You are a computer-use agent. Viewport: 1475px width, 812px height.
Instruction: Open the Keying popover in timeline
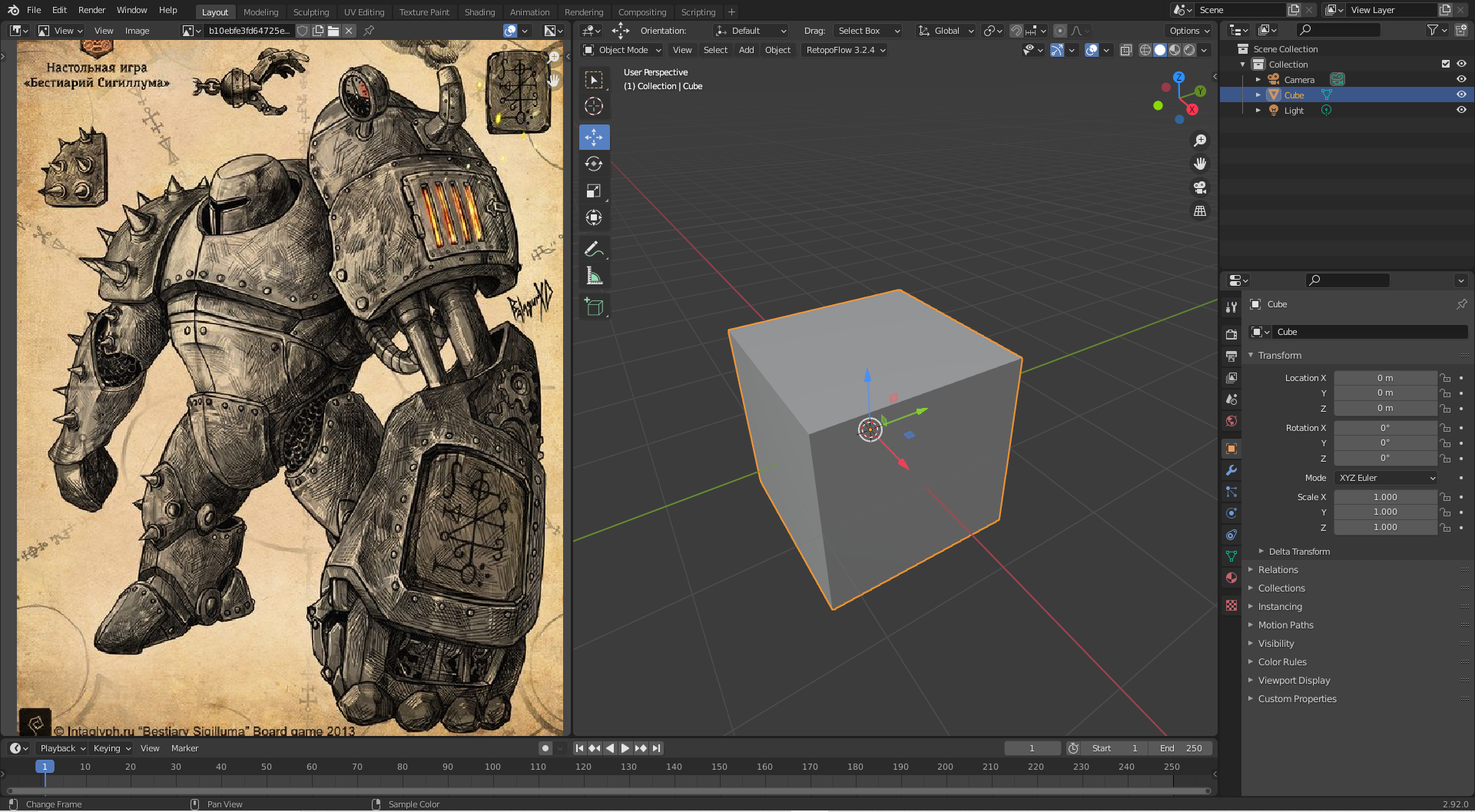pos(111,748)
